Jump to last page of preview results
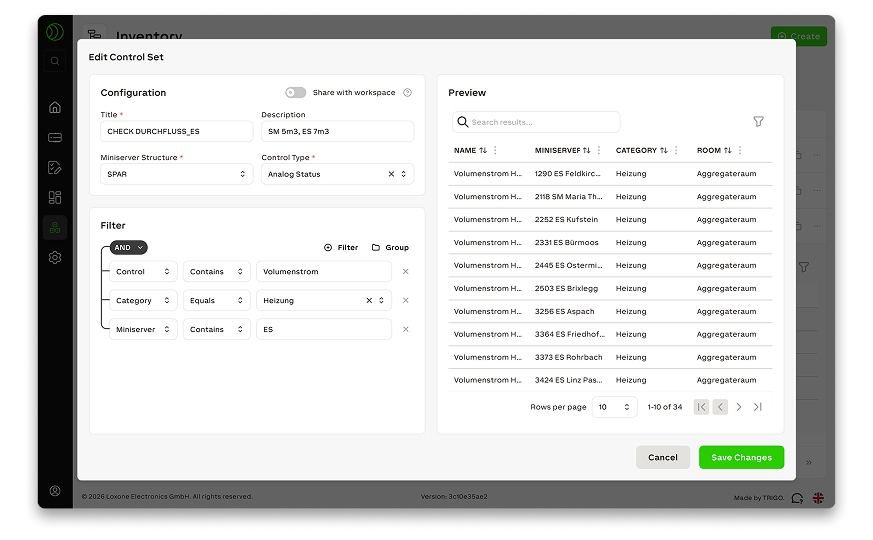 point(758,407)
